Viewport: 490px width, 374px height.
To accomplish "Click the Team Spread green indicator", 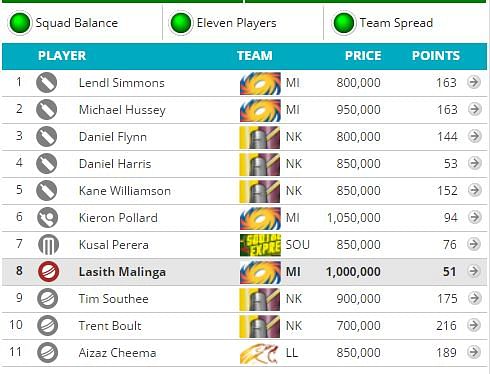I will coord(344,23).
